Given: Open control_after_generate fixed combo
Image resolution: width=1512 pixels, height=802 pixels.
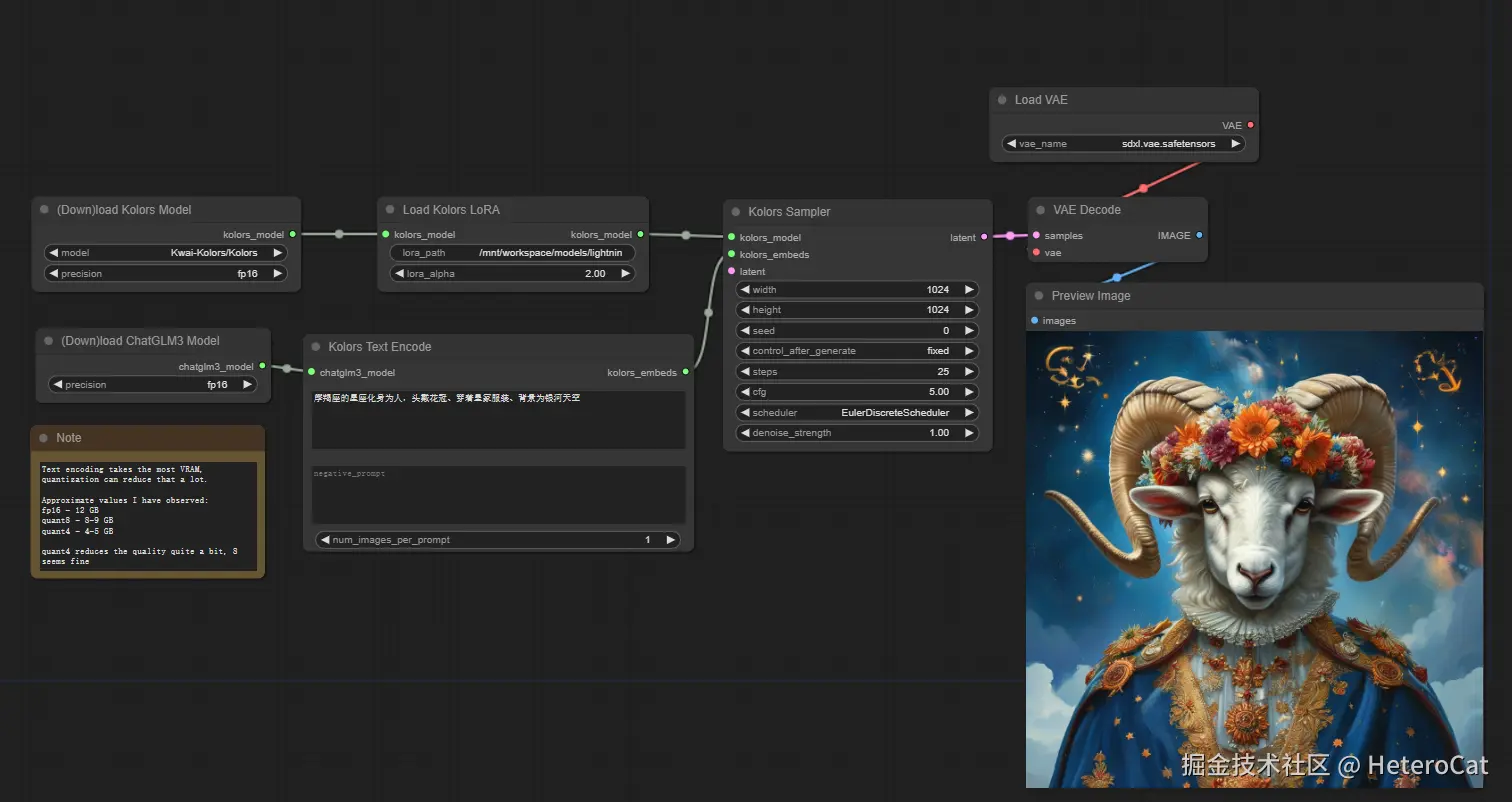Looking at the screenshot, I should point(857,351).
